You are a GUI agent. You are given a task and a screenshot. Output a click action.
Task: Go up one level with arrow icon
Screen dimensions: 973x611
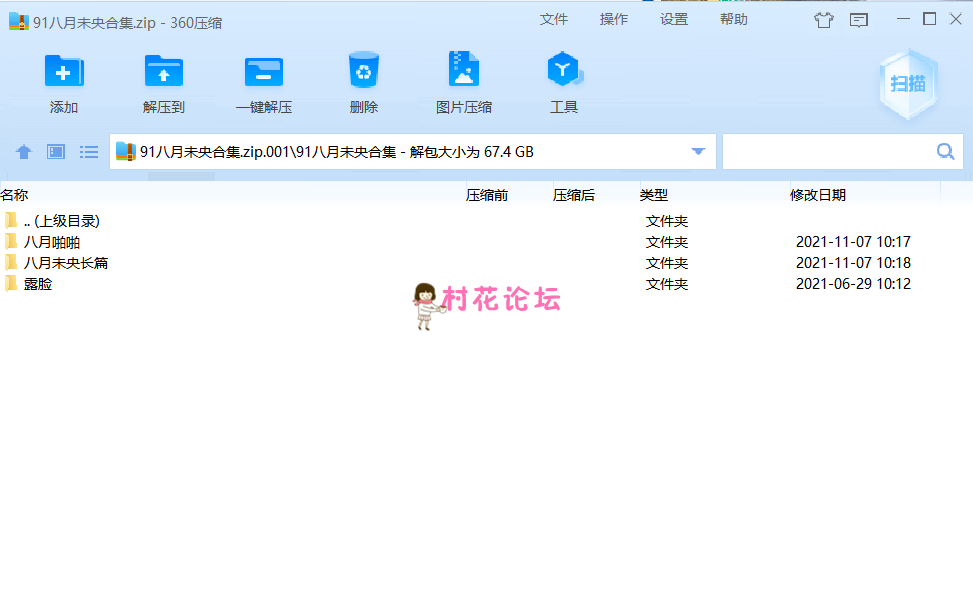24,152
